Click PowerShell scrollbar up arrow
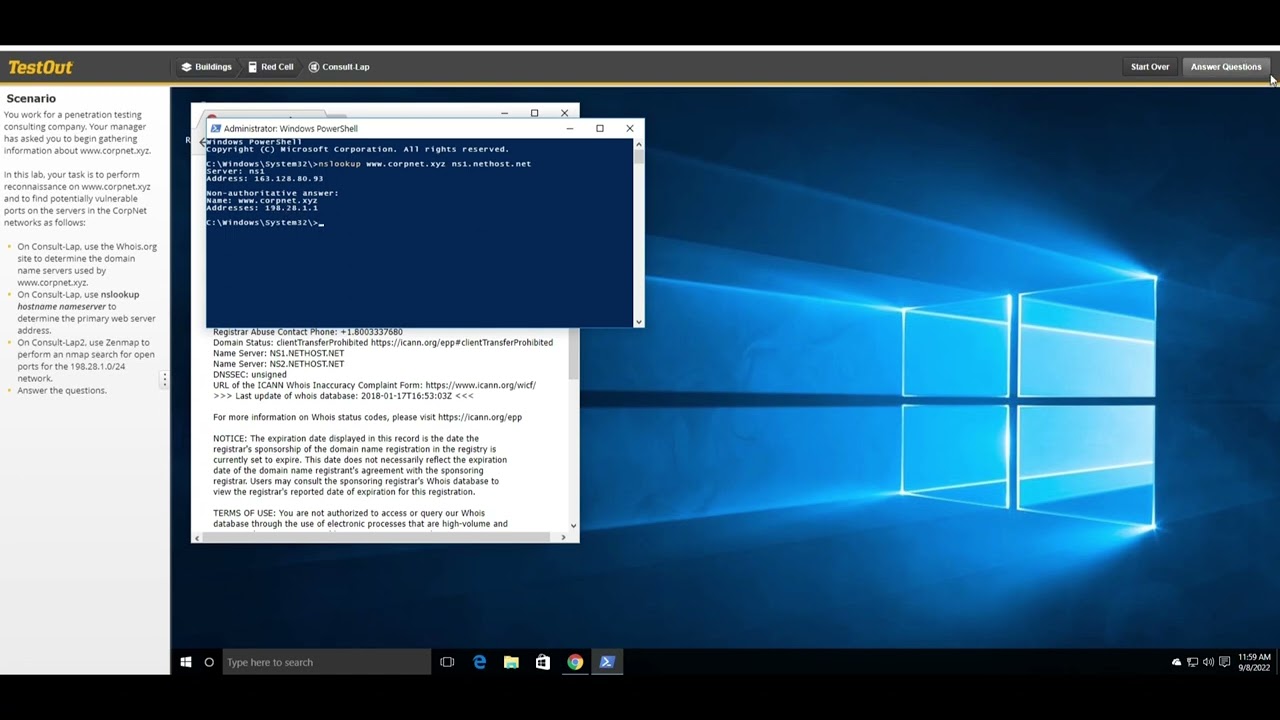Screen dimensions: 1280x720 click(x=639, y=144)
